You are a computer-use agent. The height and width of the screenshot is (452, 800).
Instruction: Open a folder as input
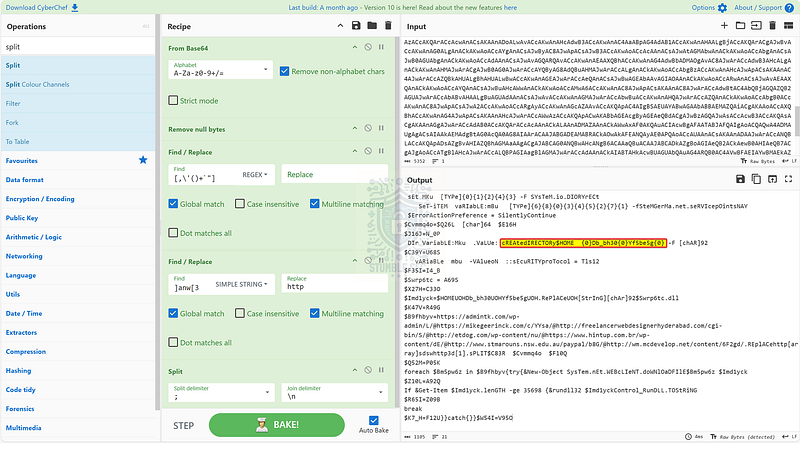click(x=740, y=26)
